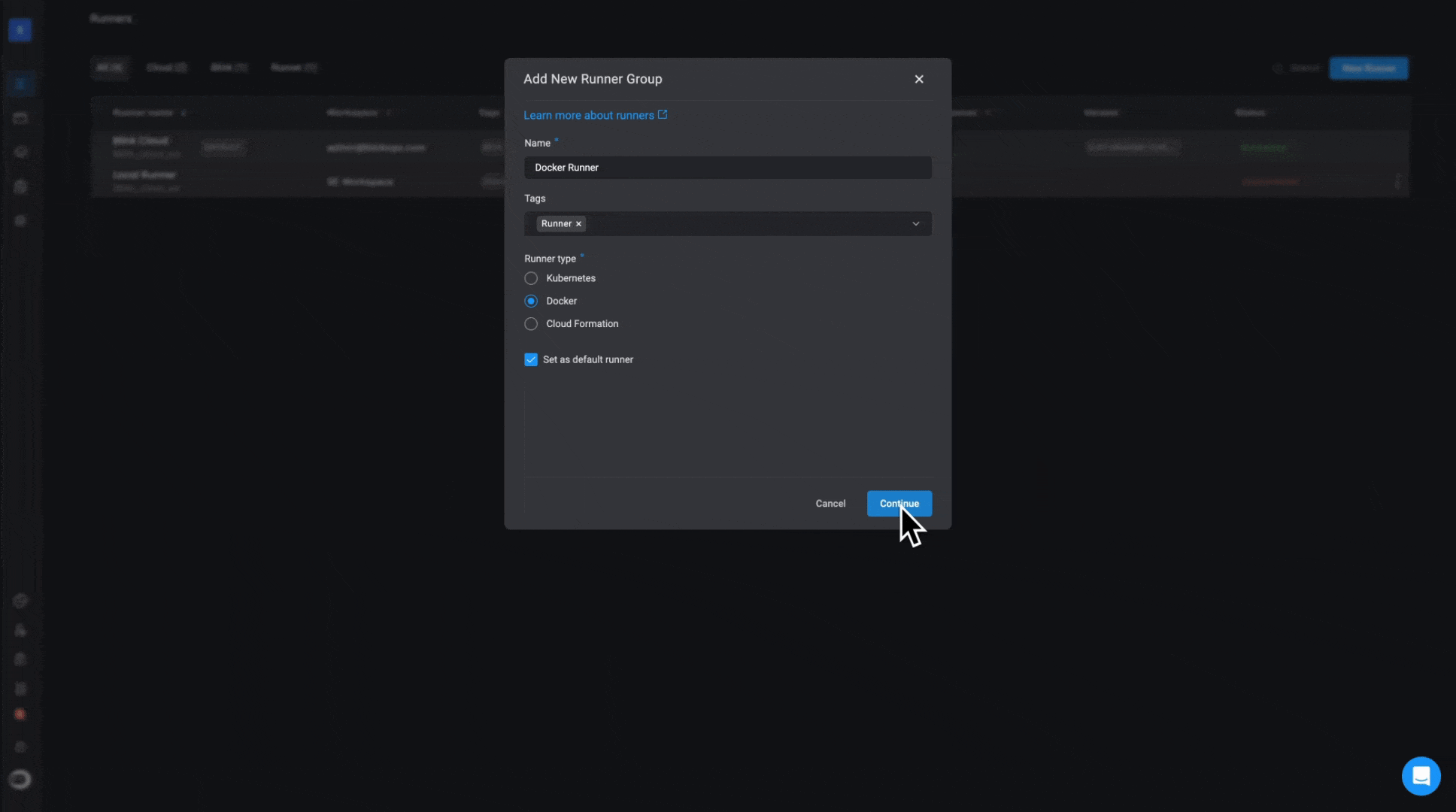Screen dimensions: 1456x812
Task: Click Learn more about runners link
Action: click(x=594, y=115)
